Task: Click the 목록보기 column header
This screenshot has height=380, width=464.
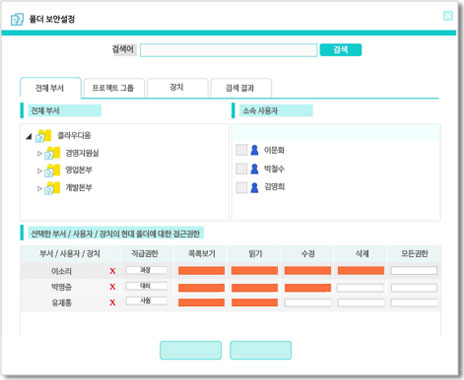Action: (x=202, y=254)
